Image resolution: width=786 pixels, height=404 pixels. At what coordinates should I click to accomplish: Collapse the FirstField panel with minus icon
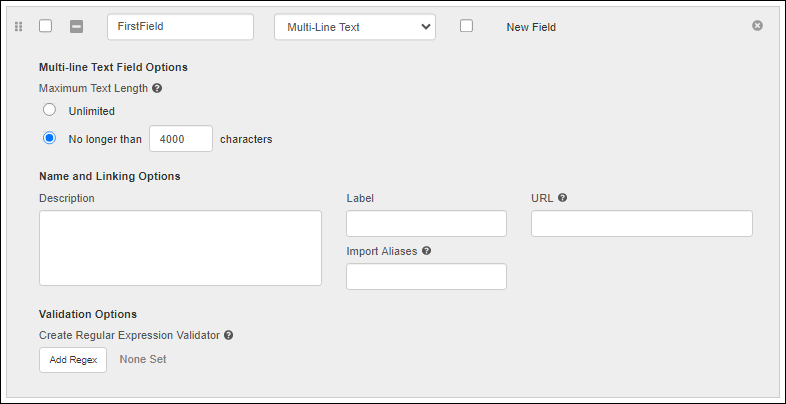(x=76, y=27)
